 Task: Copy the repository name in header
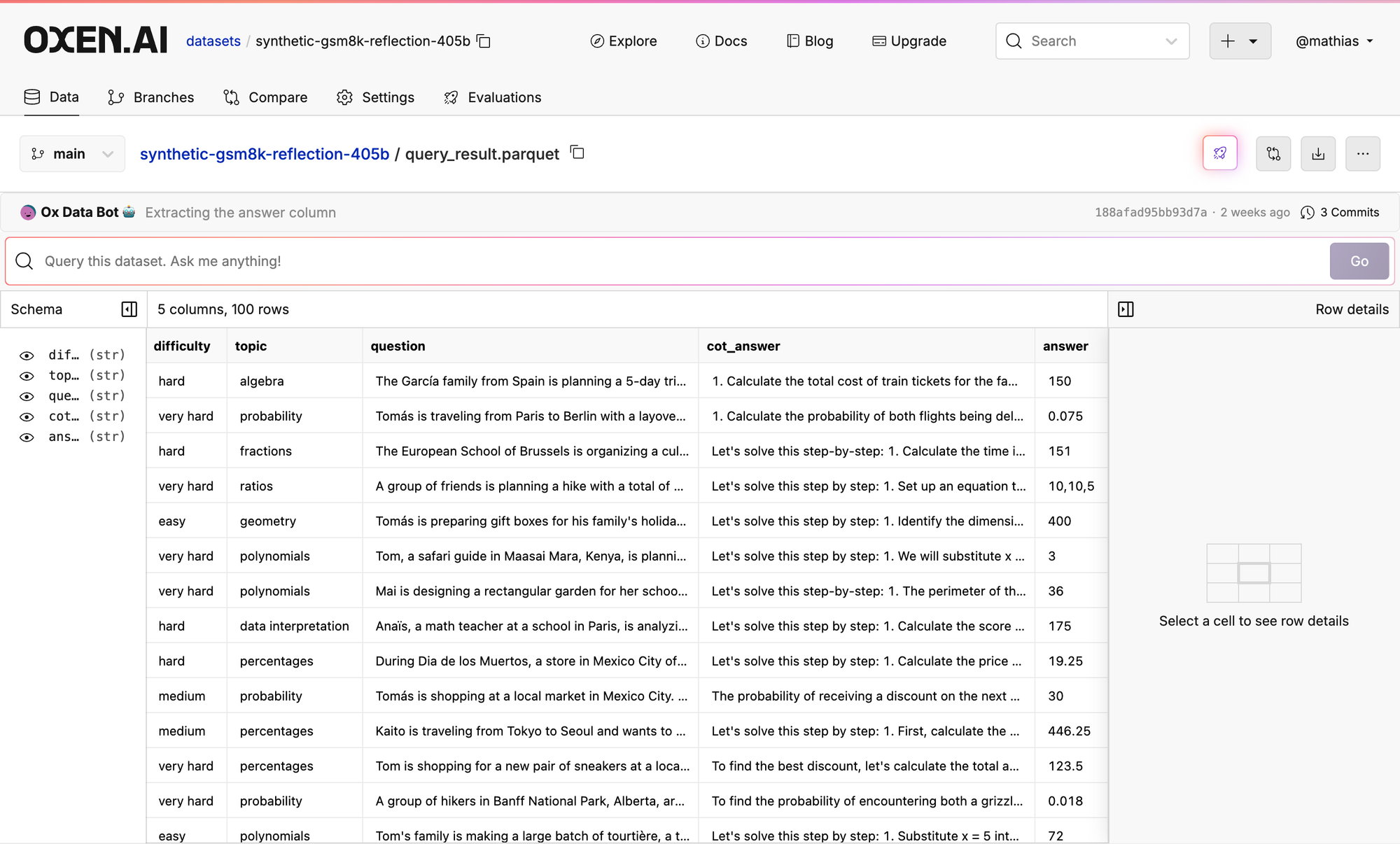[x=484, y=41]
